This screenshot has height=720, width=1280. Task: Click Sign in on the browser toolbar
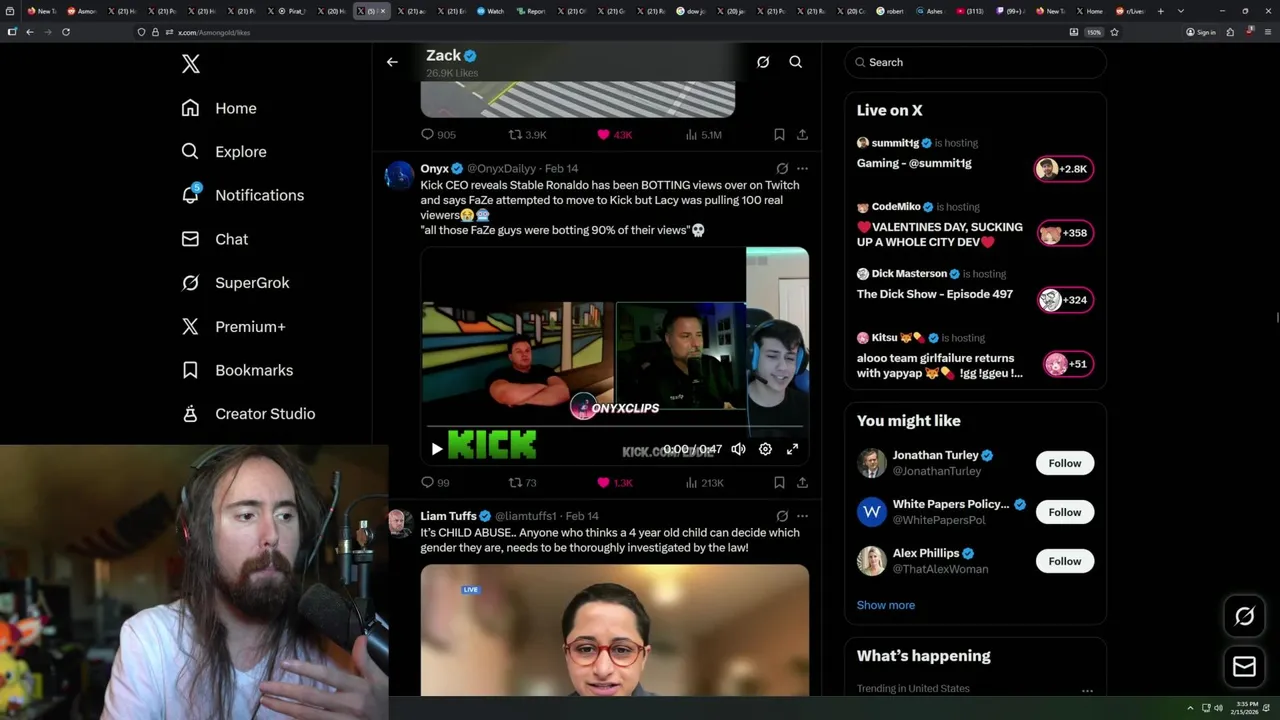coord(1201,32)
